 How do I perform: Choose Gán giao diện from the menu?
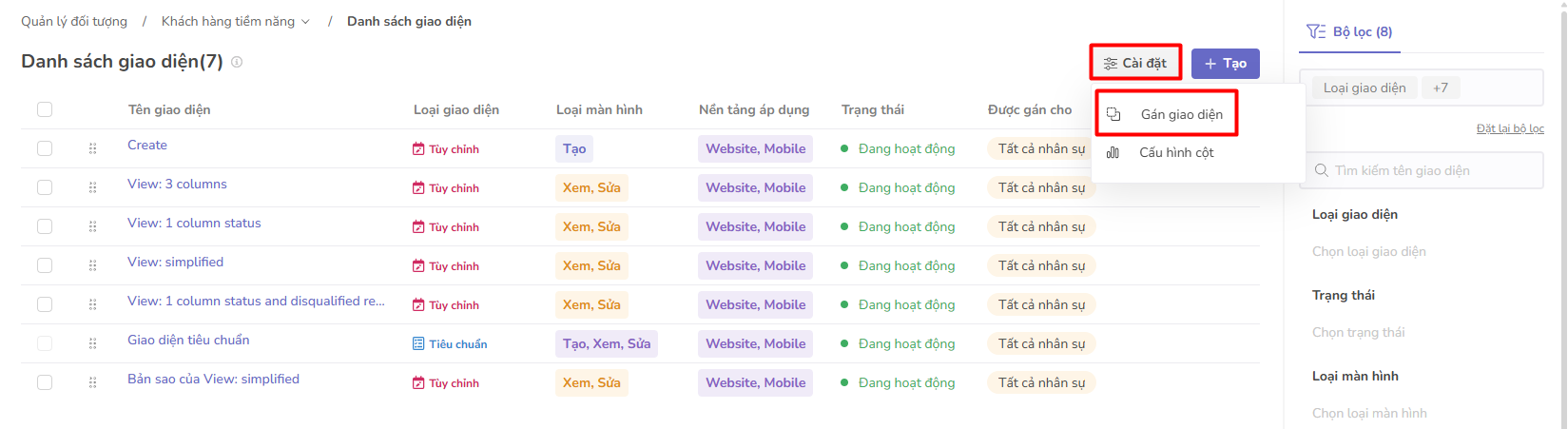click(1181, 114)
